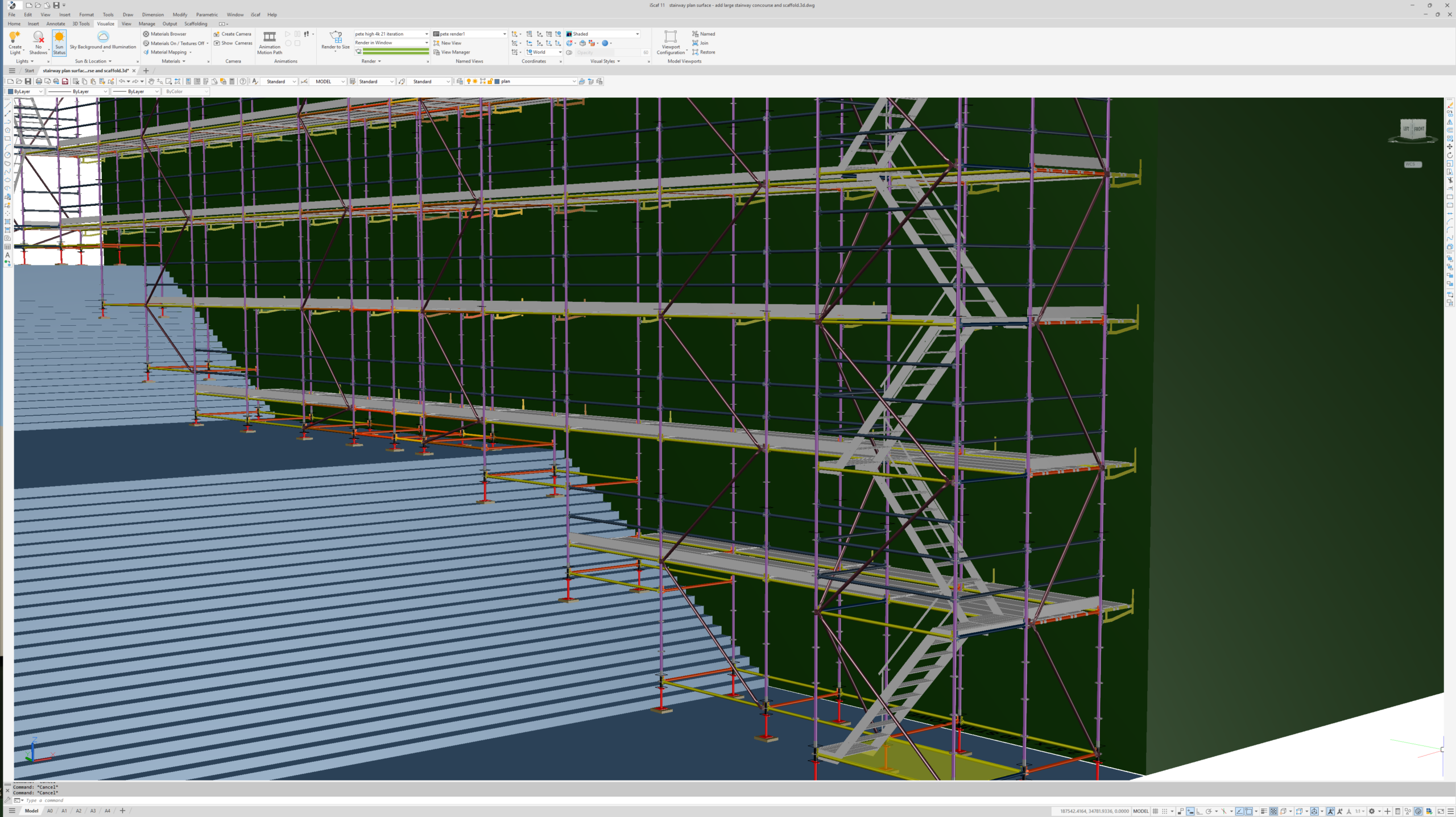Click the Create Light icon
This screenshot has height=817, width=1456.
tap(15, 38)
